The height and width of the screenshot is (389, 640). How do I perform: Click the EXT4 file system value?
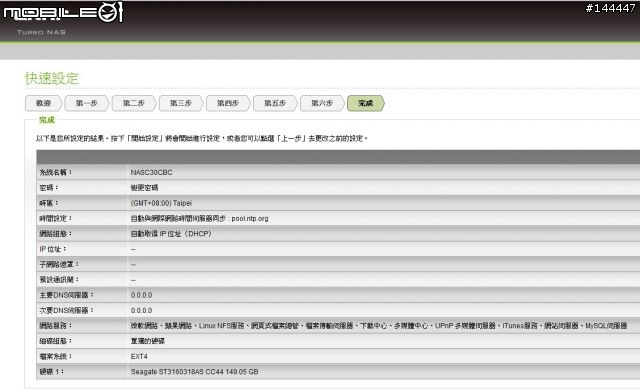[139, 356]
